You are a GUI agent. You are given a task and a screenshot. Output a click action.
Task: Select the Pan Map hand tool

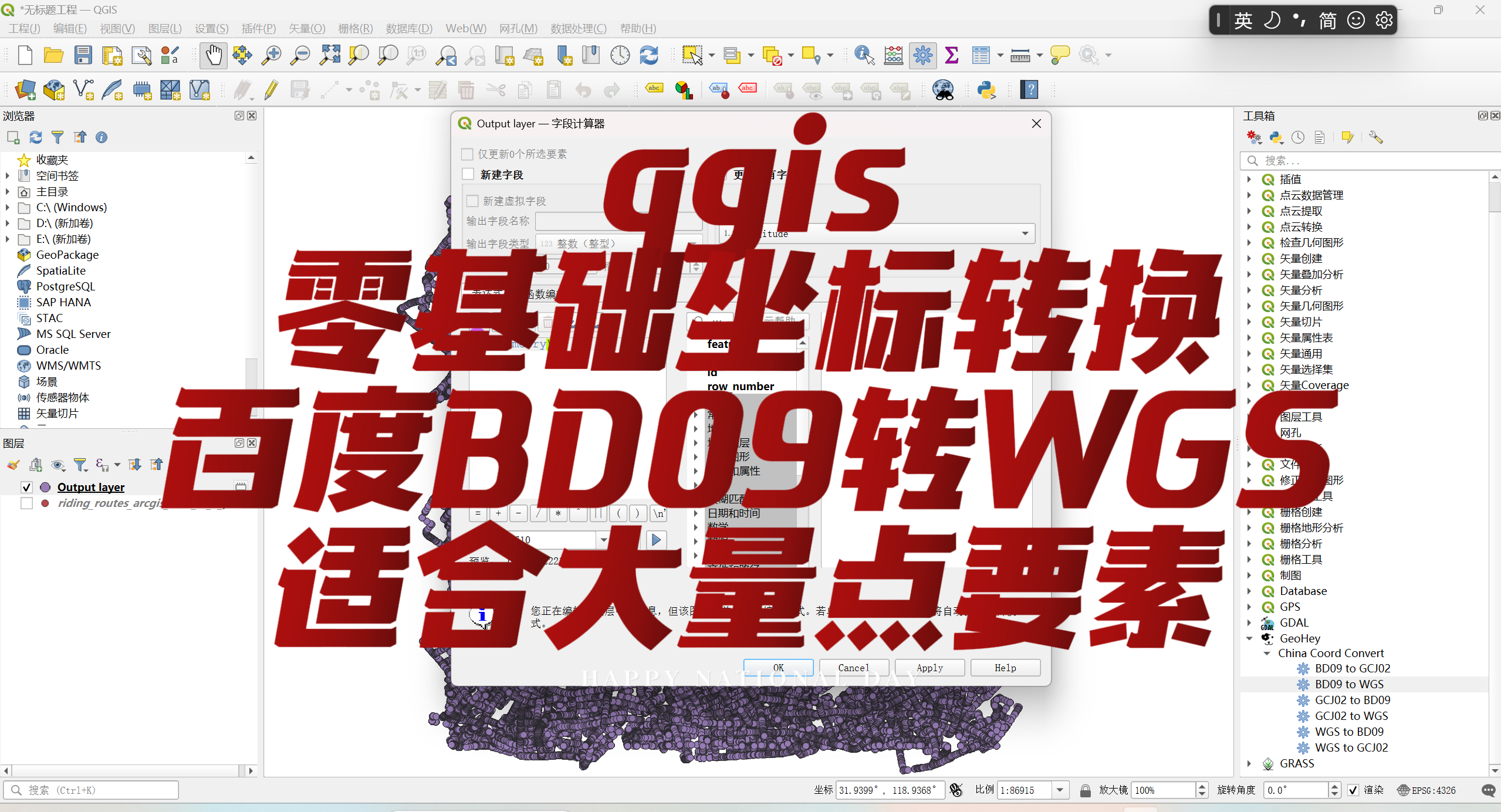coord(213,56)
